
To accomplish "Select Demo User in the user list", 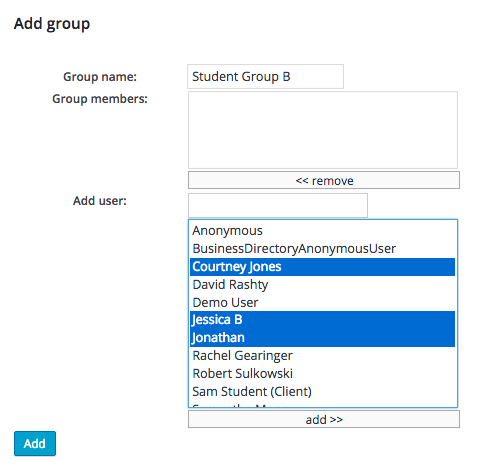I will coord(322,303).
